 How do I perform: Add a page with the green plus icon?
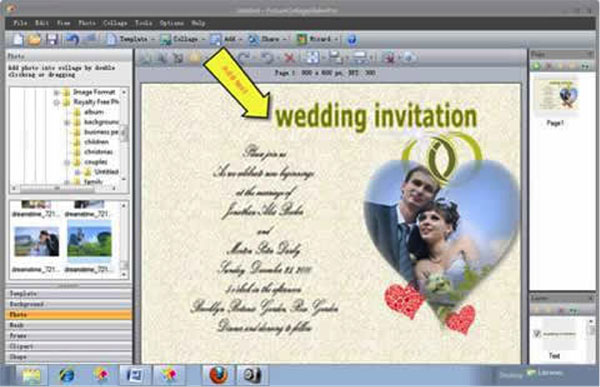point(536,66)
